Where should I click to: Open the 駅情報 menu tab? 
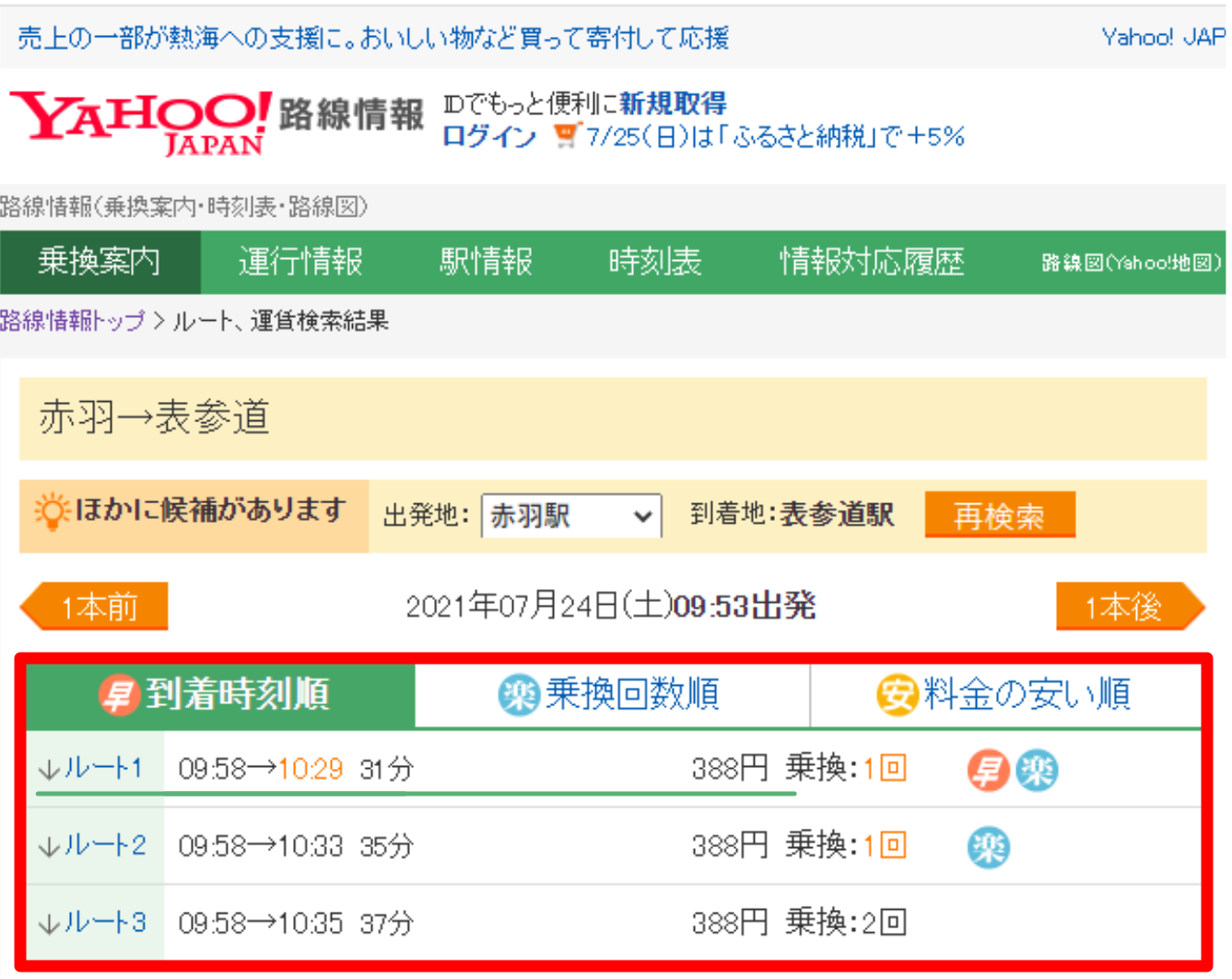tap(487, 262)
